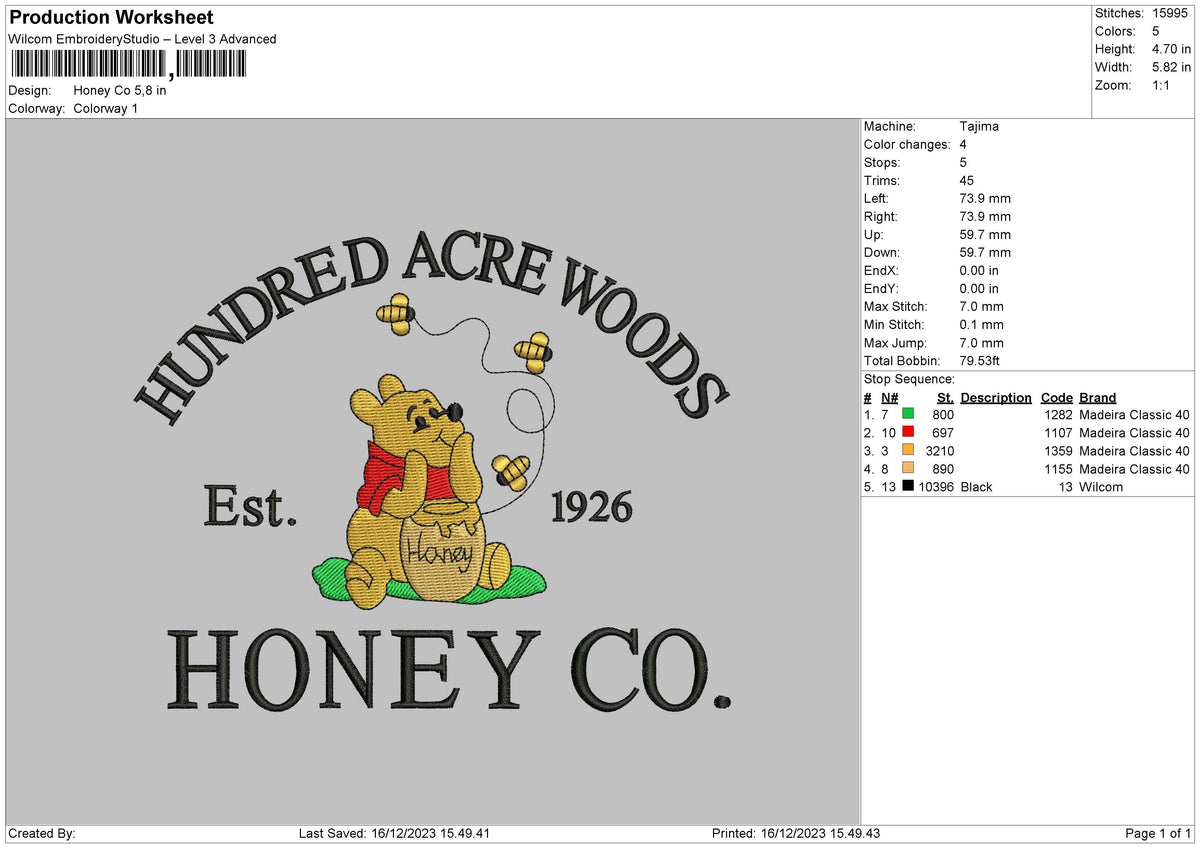The height and width of the screenshot is (848, 1200).
Task: Click the 'Brand' column header
Action: [1098, 397]
